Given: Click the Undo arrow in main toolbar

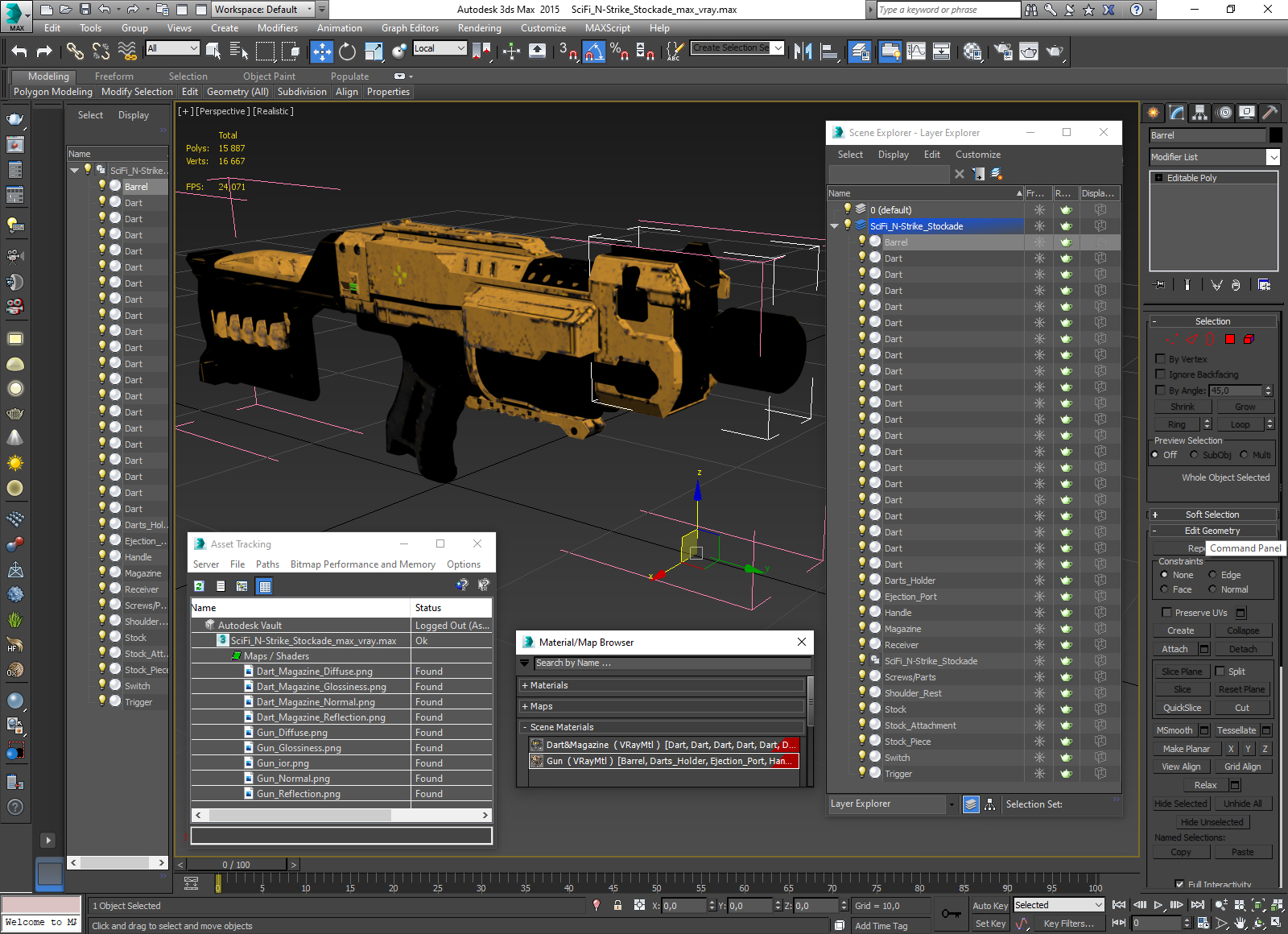Looking at the screenshot, I should coord(19,52).
